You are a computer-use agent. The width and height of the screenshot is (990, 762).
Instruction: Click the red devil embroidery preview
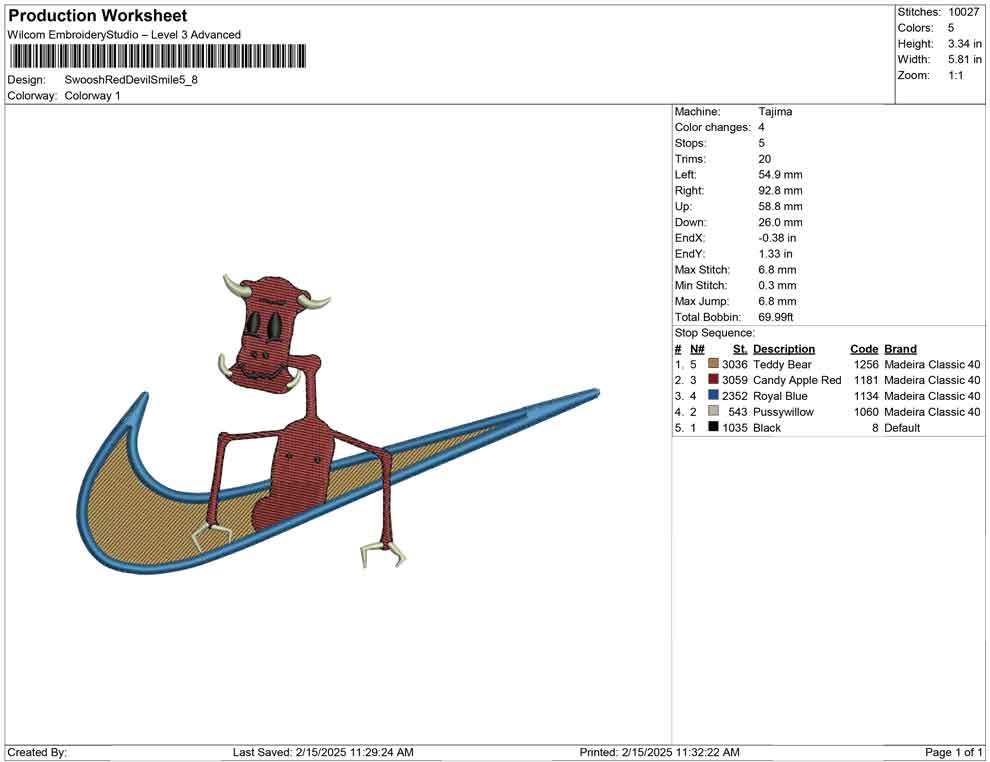338,423
